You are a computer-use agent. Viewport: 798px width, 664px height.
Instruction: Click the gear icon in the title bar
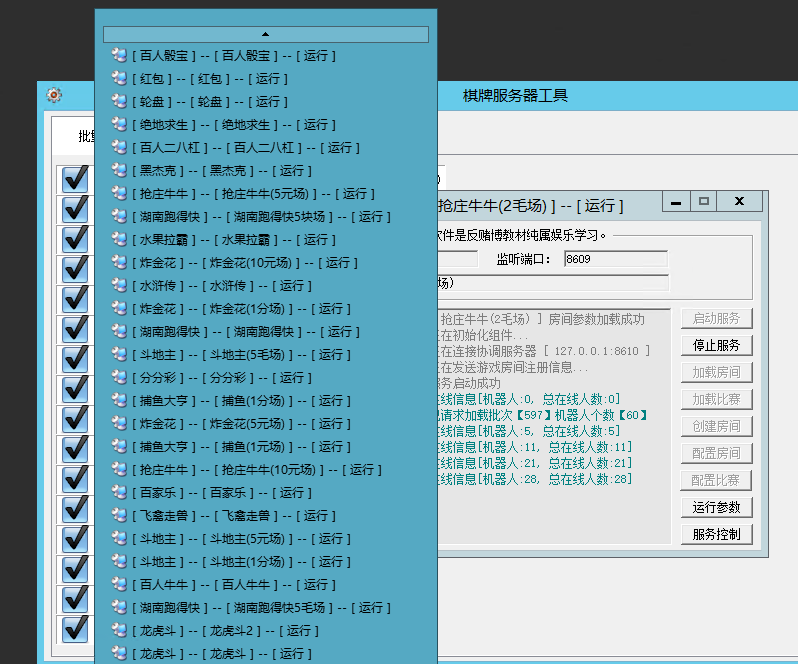tap(54, 95)
